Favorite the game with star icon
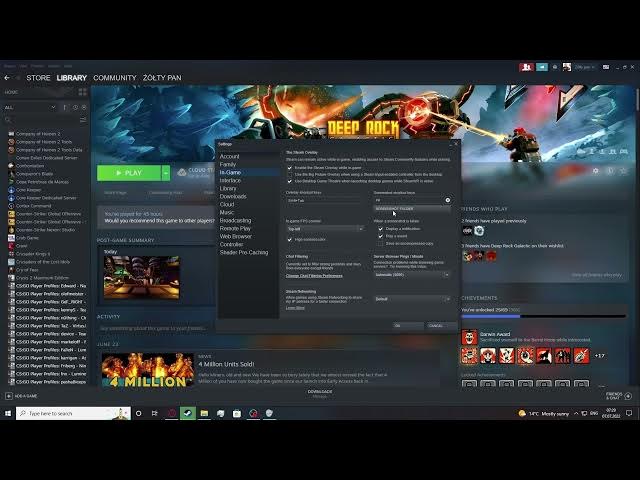 point(623,171)
